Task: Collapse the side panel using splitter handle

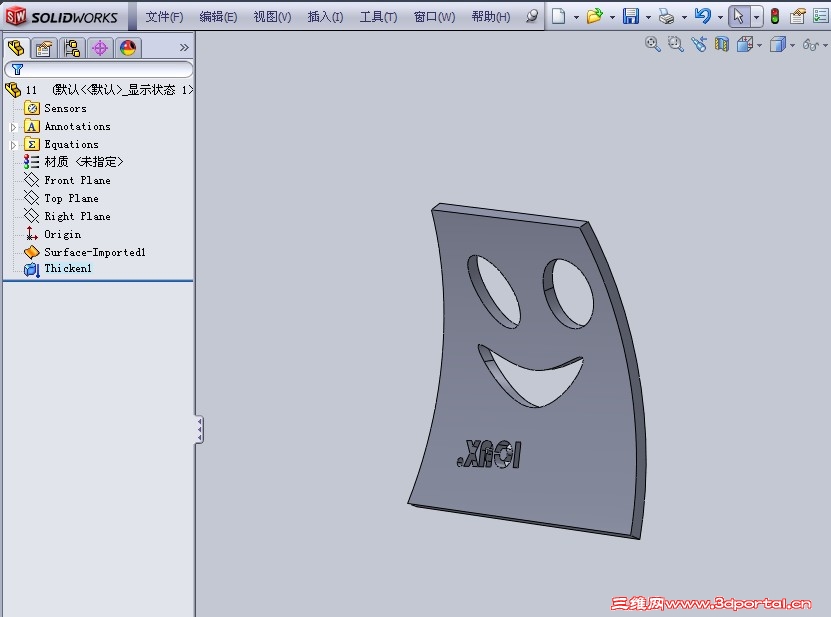Action: pos(199,429)
